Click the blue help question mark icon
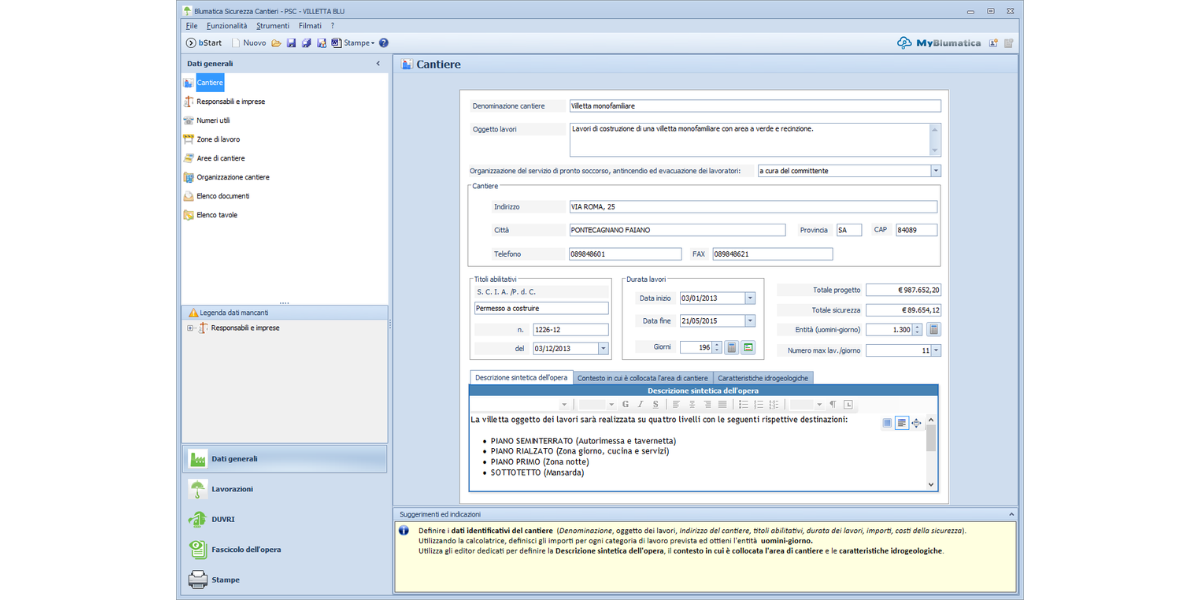 (384, 43)
